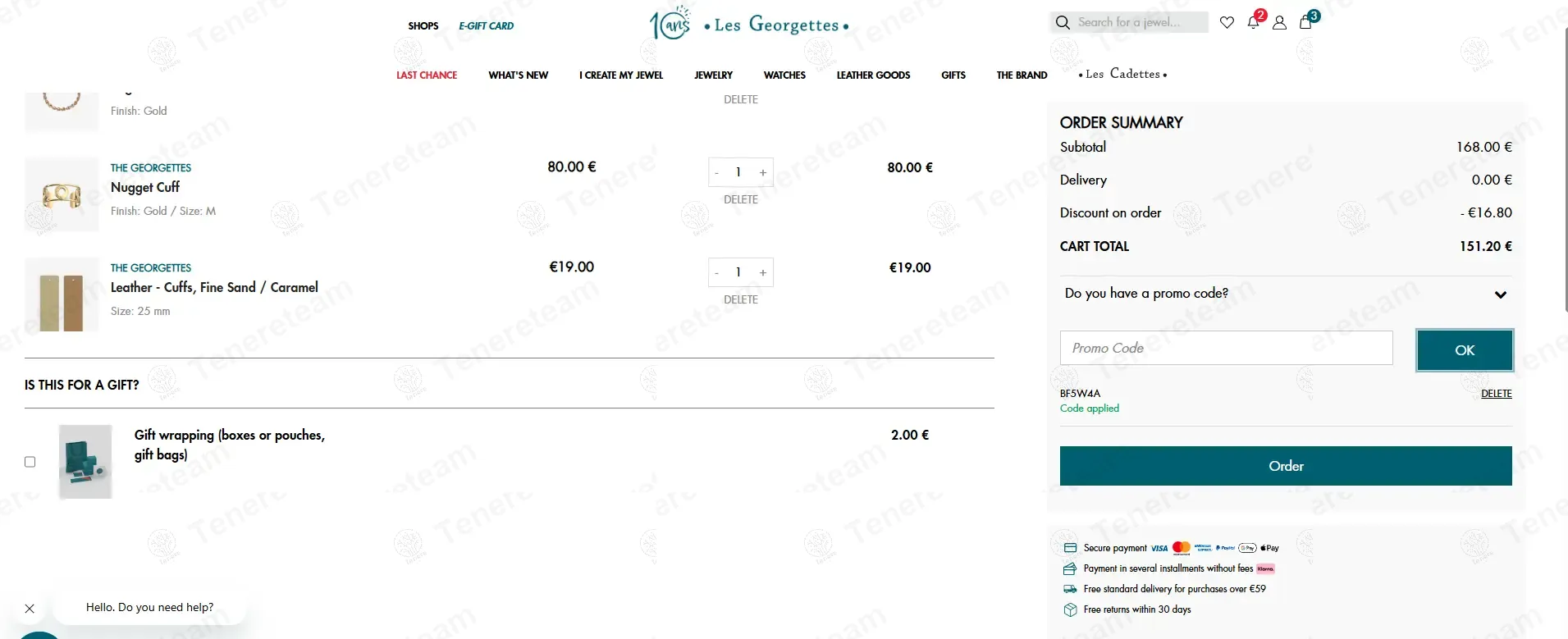The image size is (1568, 639).
Task: Click 'Hello. Do you need help?' chat message
Action: pyautogui.click(x=149, y=607)
